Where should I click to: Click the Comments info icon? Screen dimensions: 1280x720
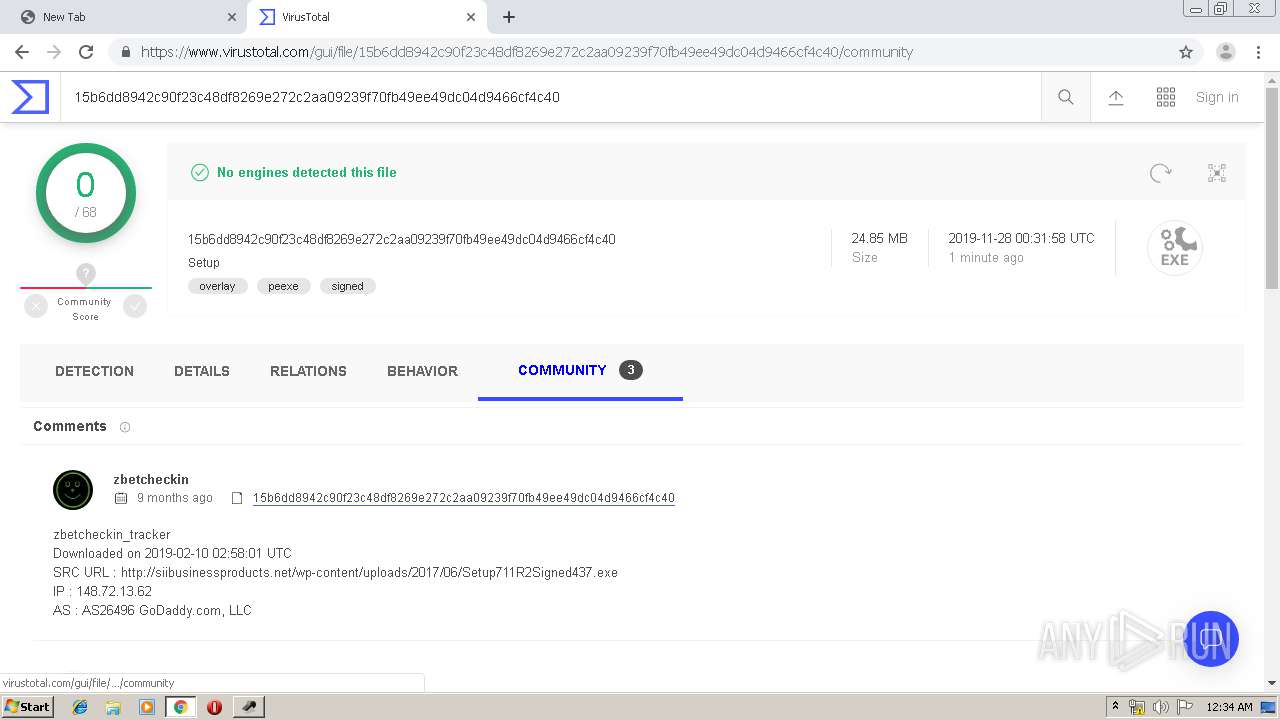(125, 427)
